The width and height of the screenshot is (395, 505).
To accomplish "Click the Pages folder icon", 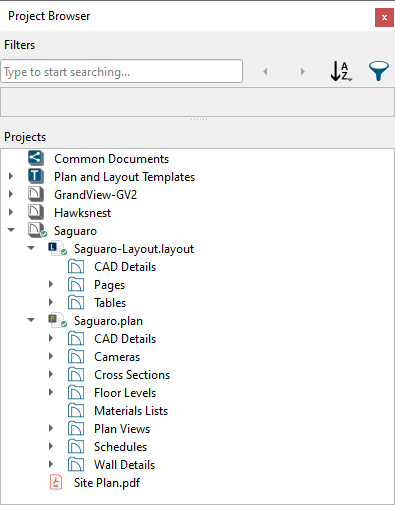I will coord(76,285).
